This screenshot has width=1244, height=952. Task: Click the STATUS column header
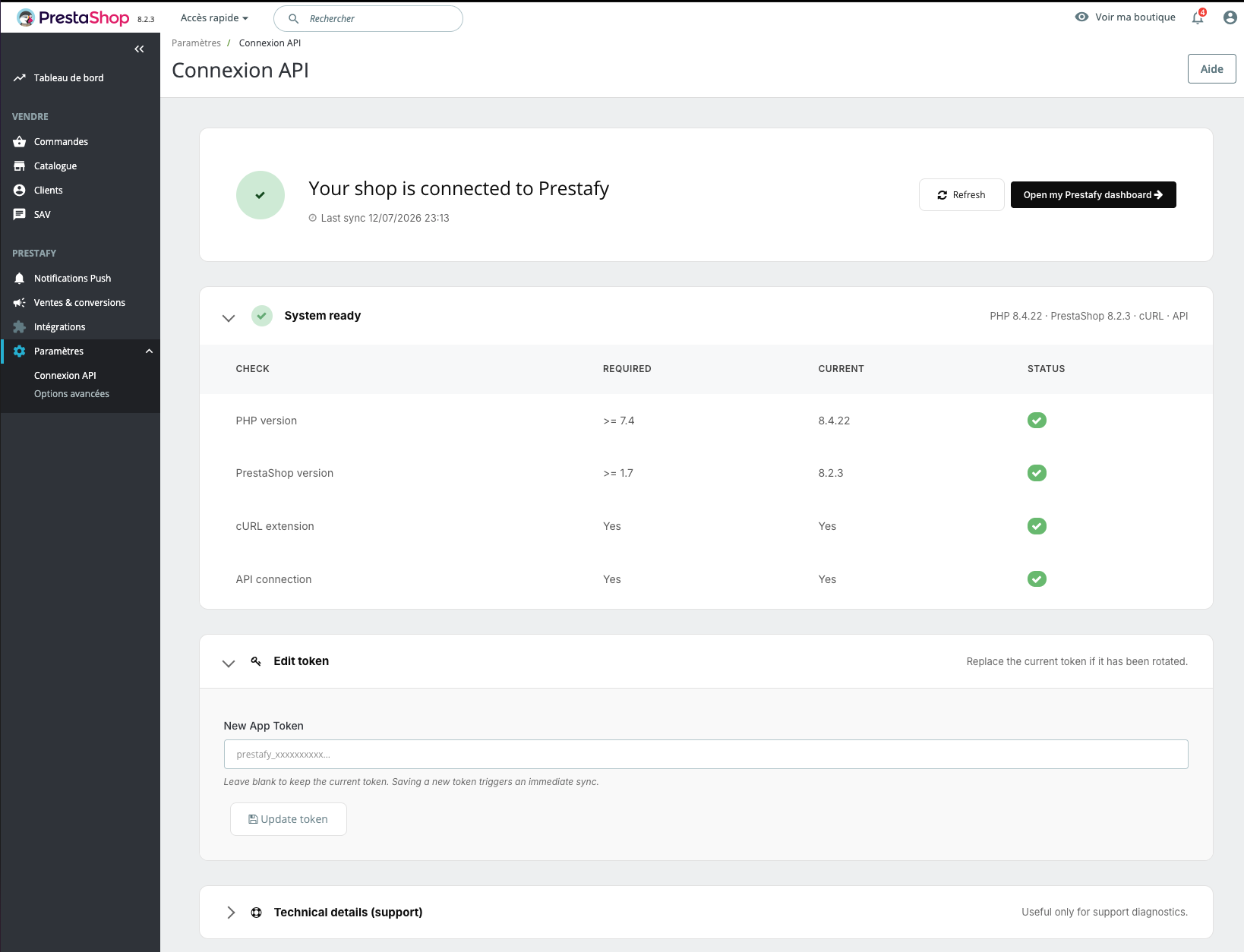1046,369
